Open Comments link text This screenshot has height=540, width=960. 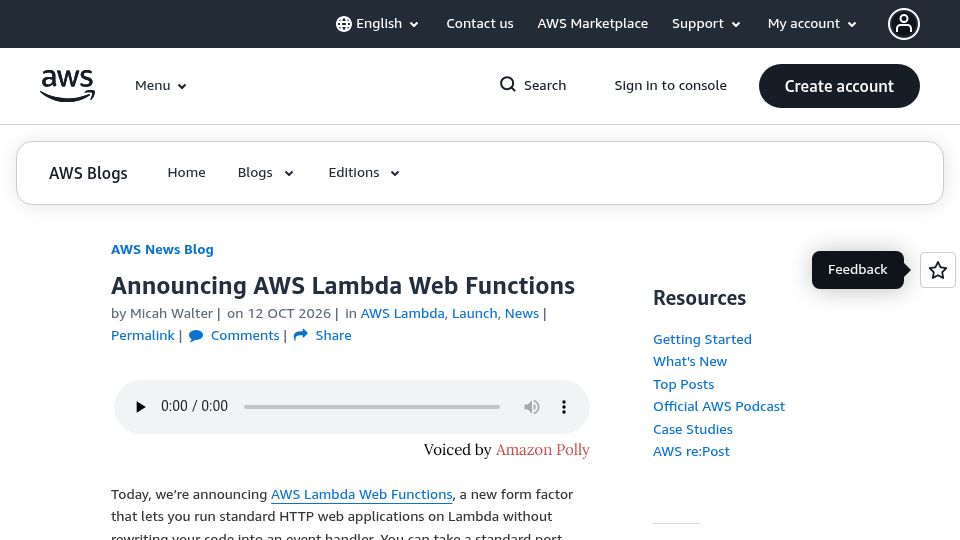click(x=245, y=336)
